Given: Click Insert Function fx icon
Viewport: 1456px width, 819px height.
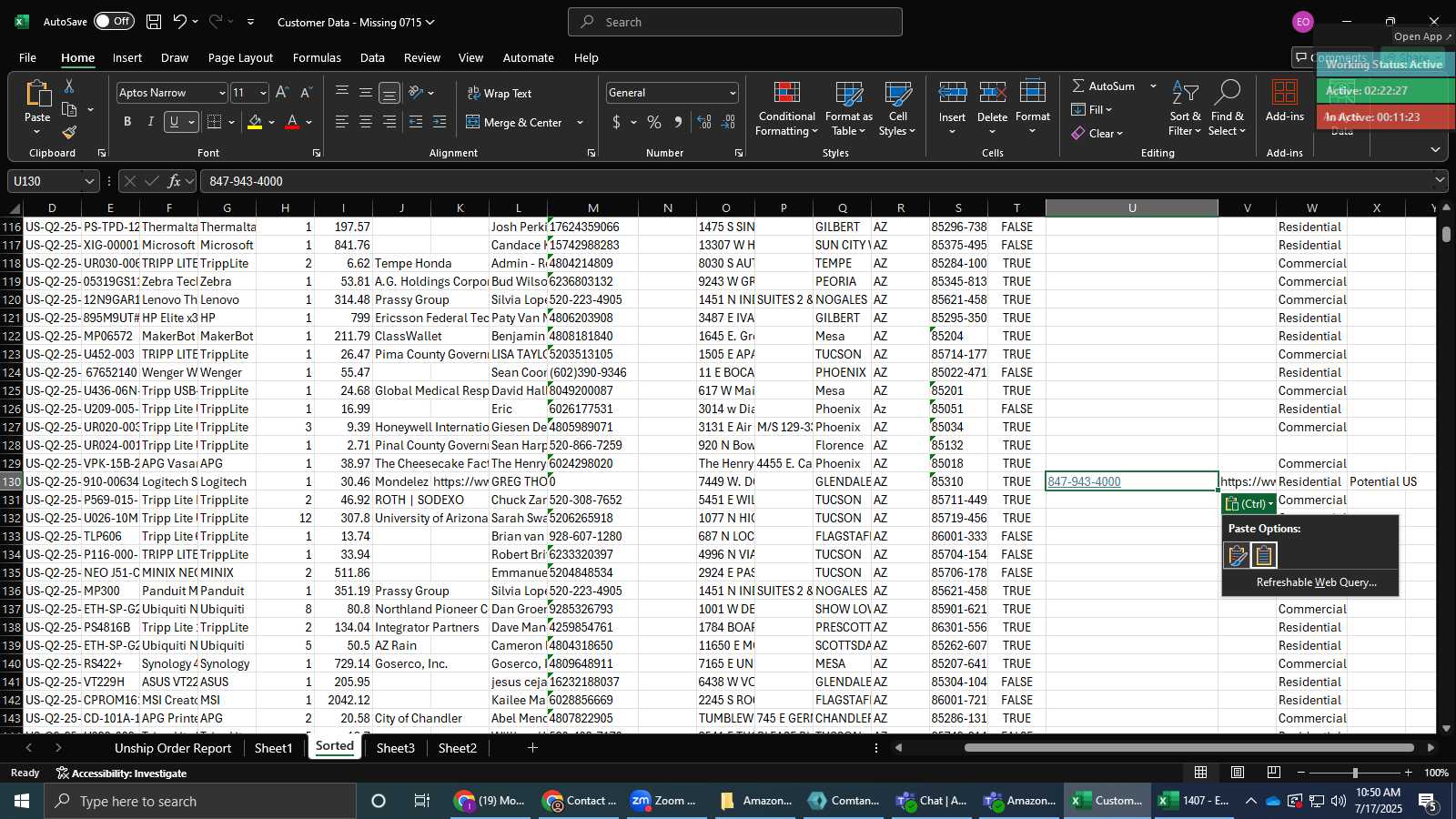Looking at the screenshot, I should point(174,181).
